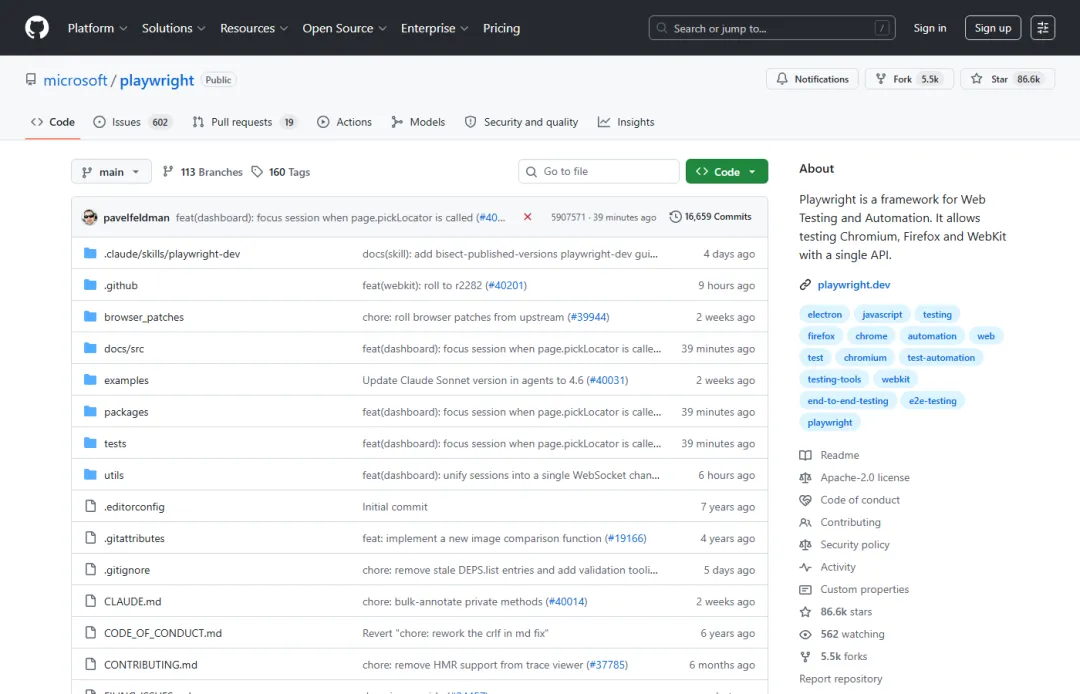Open the Apache-2.0 license link

864,478
